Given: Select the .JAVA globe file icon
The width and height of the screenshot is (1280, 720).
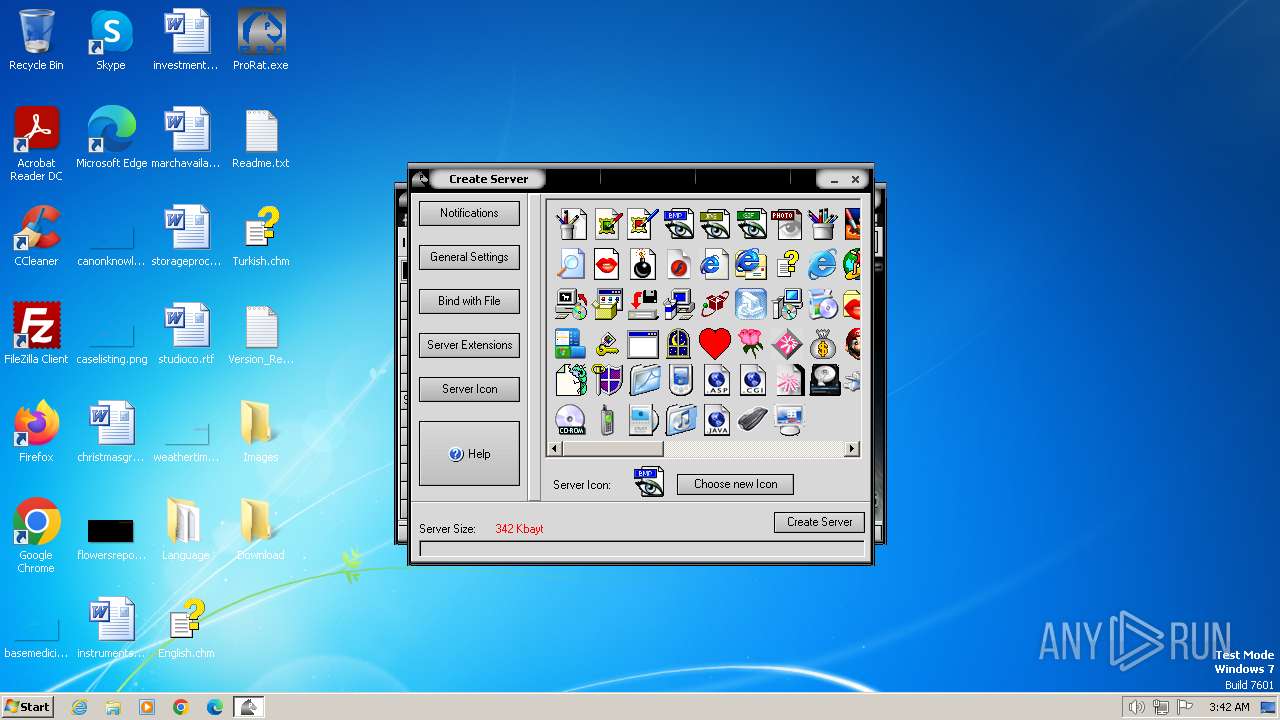Looking at the screenshot, I should pyautogui.click(x=715, y=420).
